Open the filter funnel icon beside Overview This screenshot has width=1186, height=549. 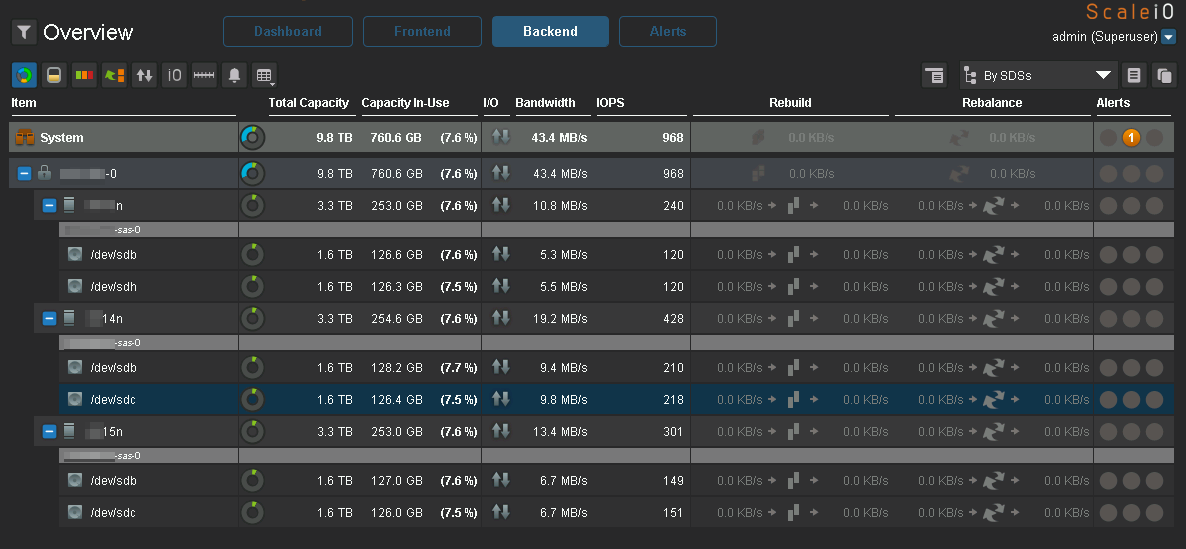[24, 32]
